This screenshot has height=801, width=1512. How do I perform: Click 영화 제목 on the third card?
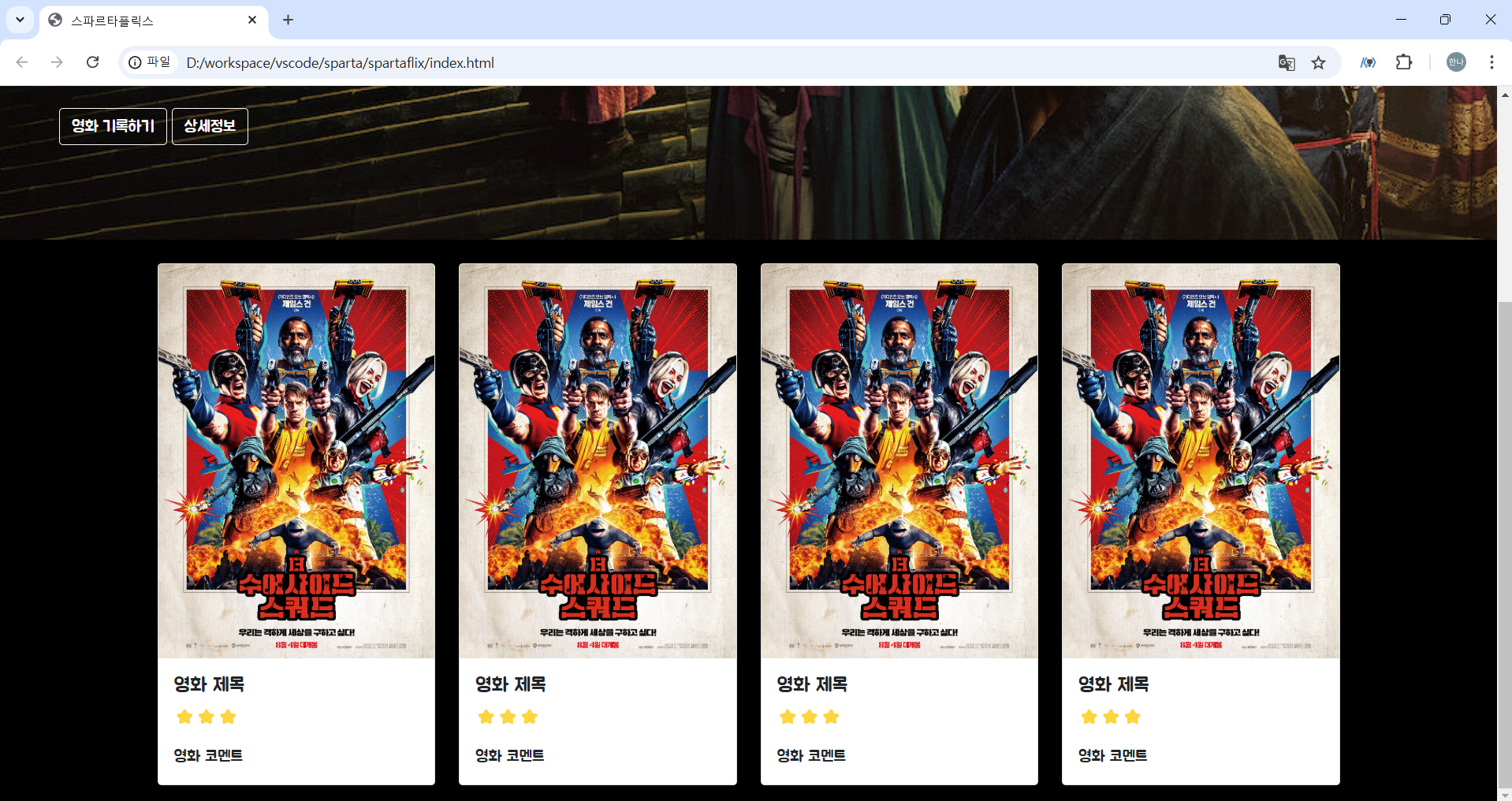point(812,684)
